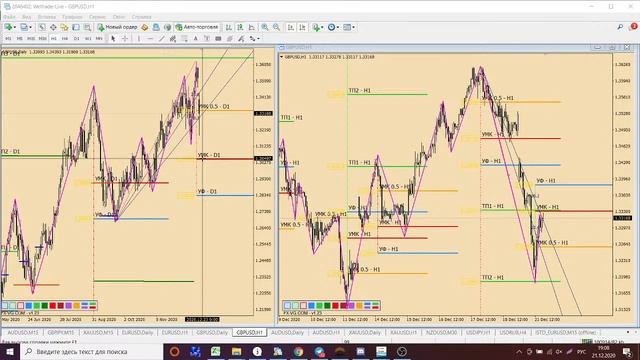Viewport: 640px width, 360px height.
Task: Click orange swatch in Daily chart palette
Action: click(76, 305)
